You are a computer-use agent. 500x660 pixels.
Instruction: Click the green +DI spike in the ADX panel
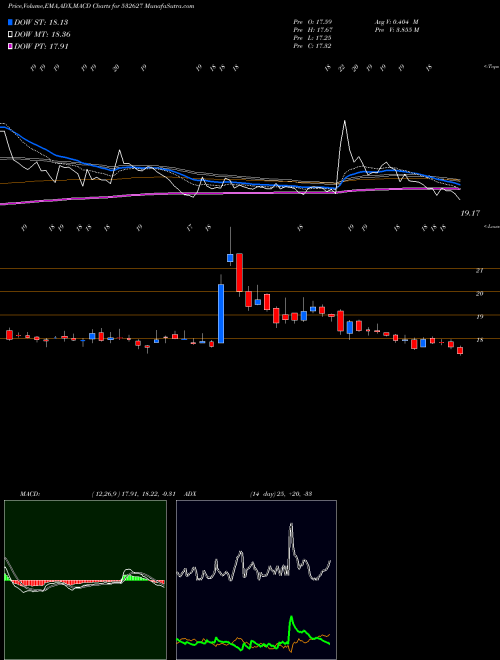pyautogui.click(x=291, y=618)
